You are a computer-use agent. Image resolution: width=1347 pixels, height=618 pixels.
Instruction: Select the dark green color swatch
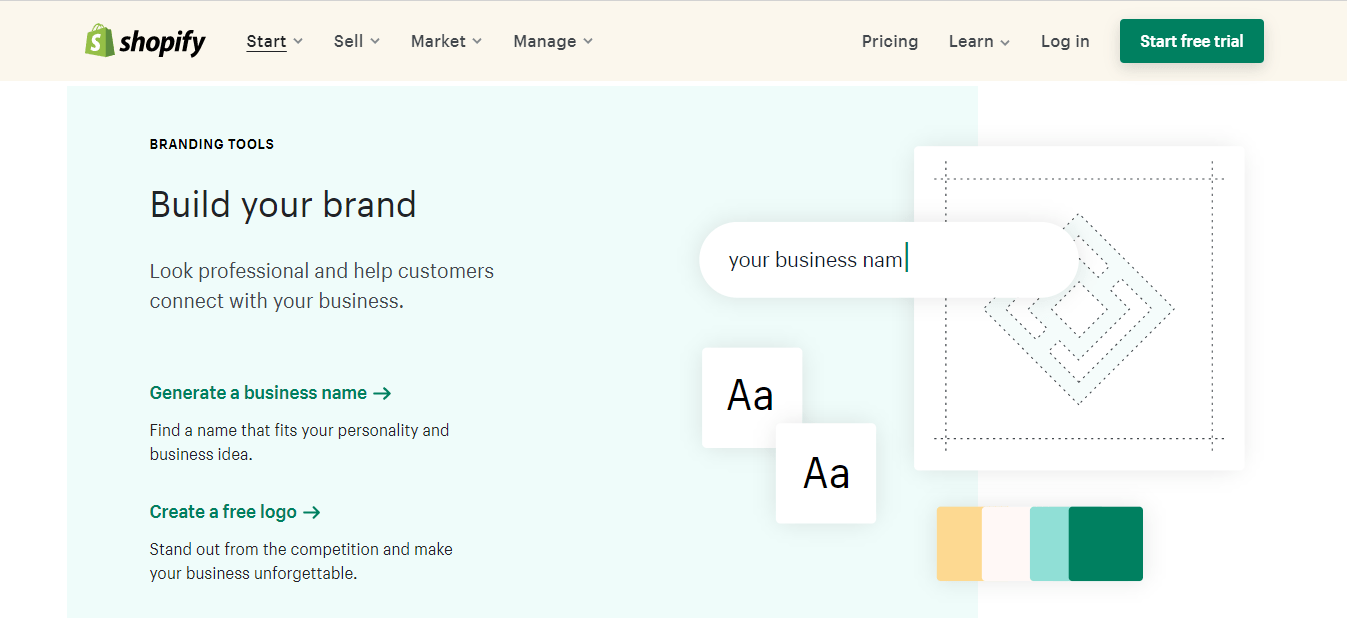click(x=1106, y=543)
